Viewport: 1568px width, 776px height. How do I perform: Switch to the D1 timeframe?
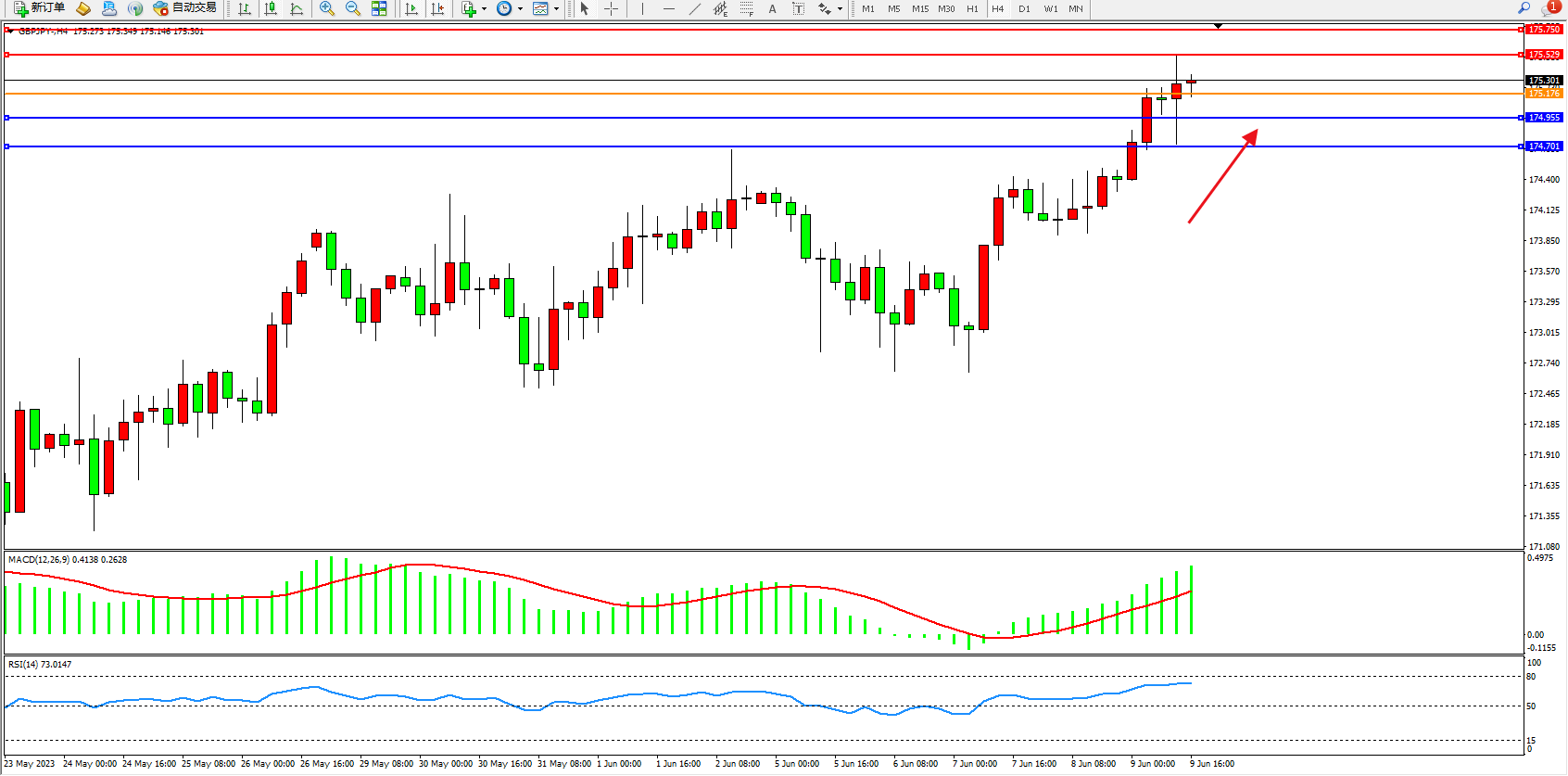(x=1024, y=8)
